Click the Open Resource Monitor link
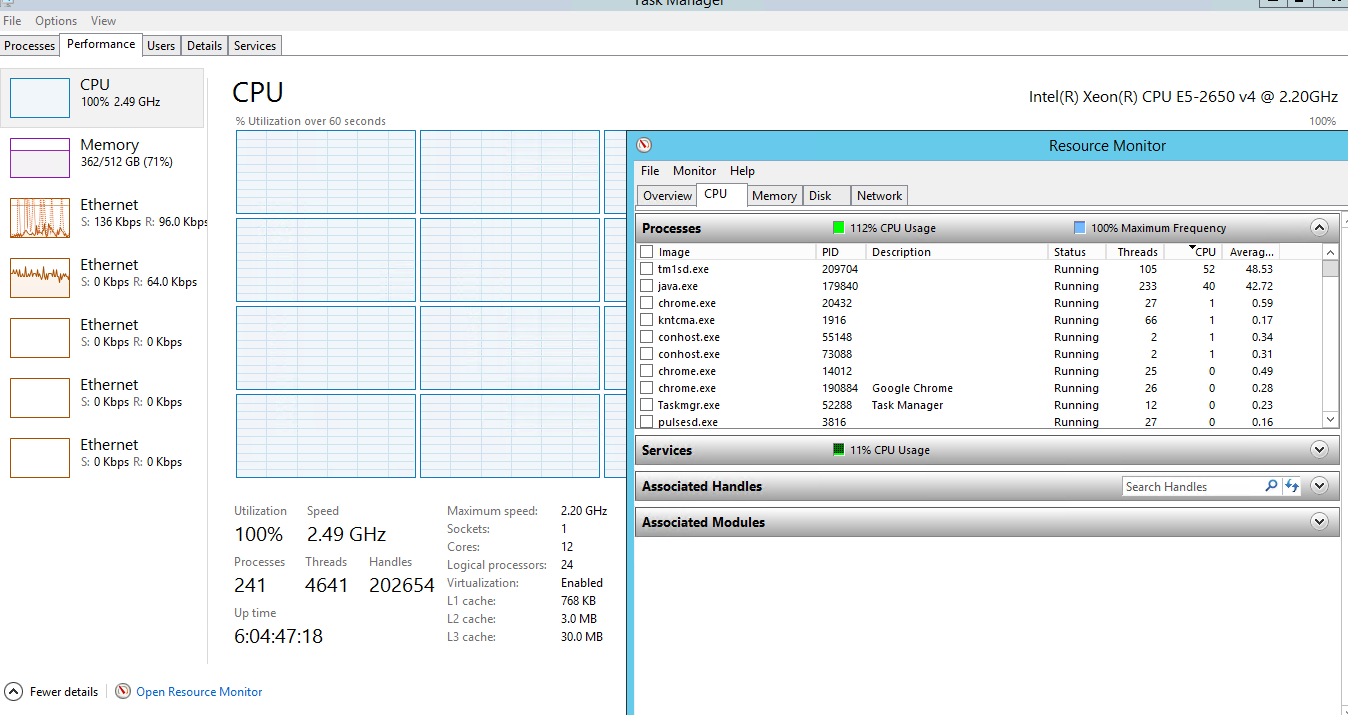Image resolution: width=1348 pixels, height=715 pixels. 199,692
